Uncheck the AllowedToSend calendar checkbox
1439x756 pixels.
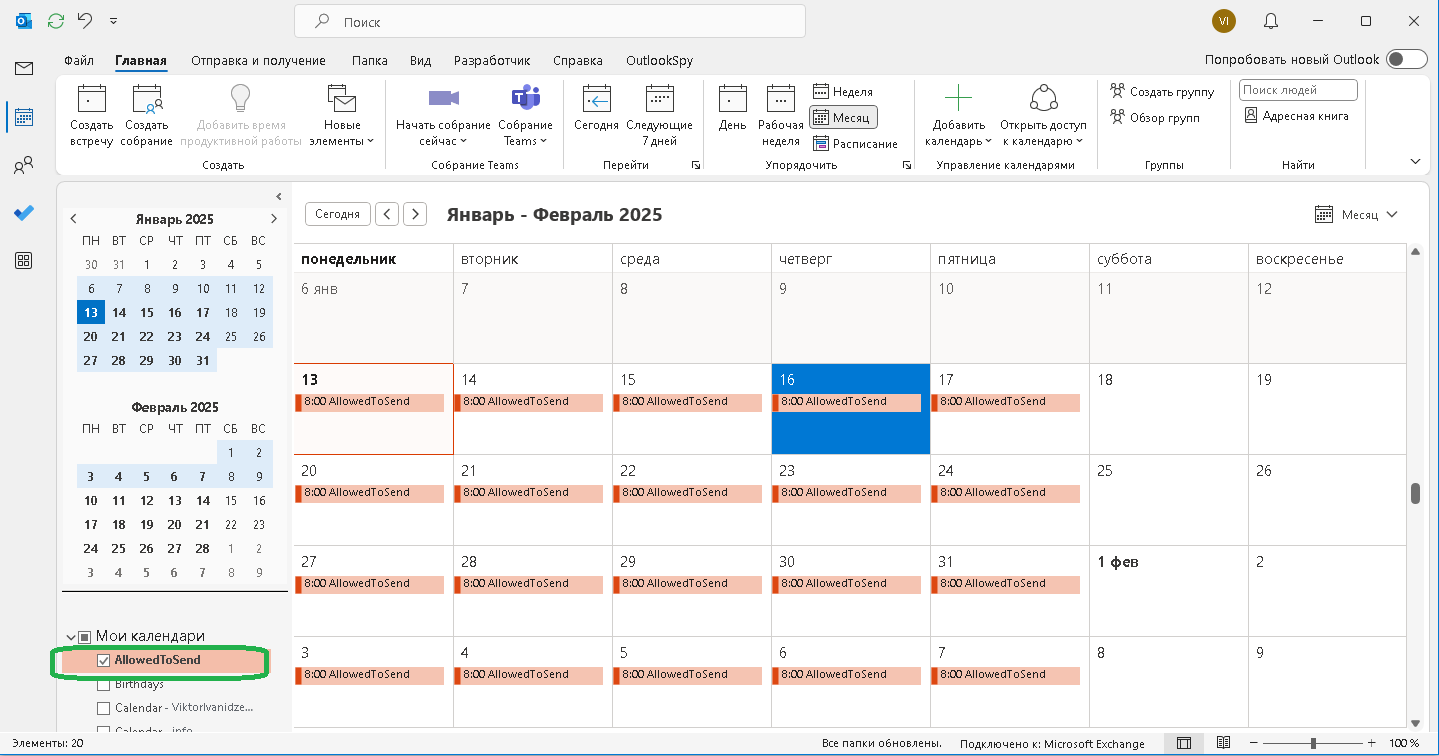click(103, 661)
